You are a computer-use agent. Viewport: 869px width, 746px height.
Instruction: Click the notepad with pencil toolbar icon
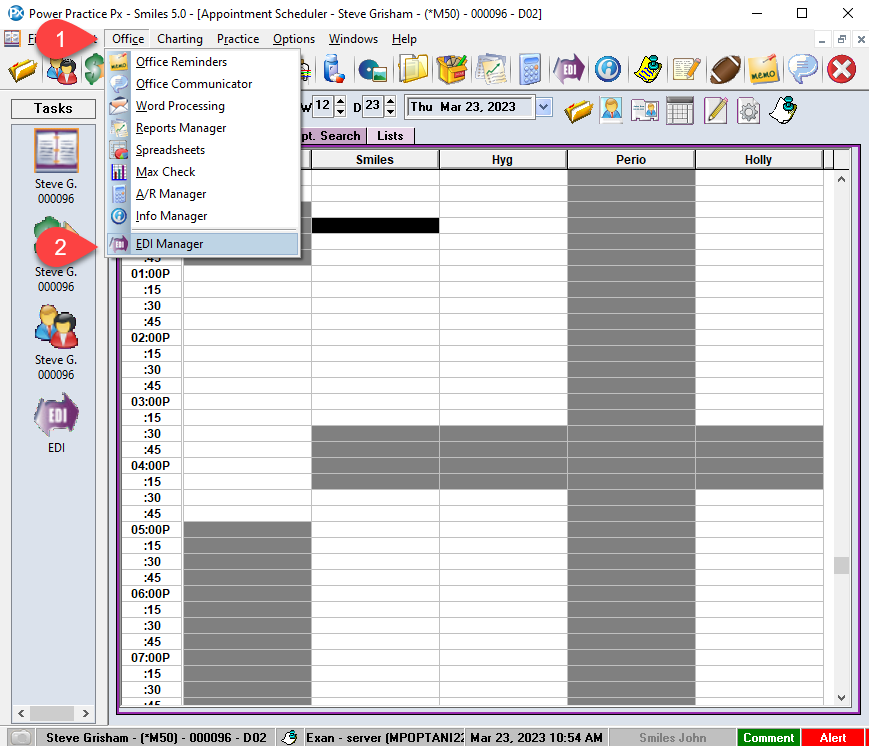pyautogui.click(x=686, y=69)
